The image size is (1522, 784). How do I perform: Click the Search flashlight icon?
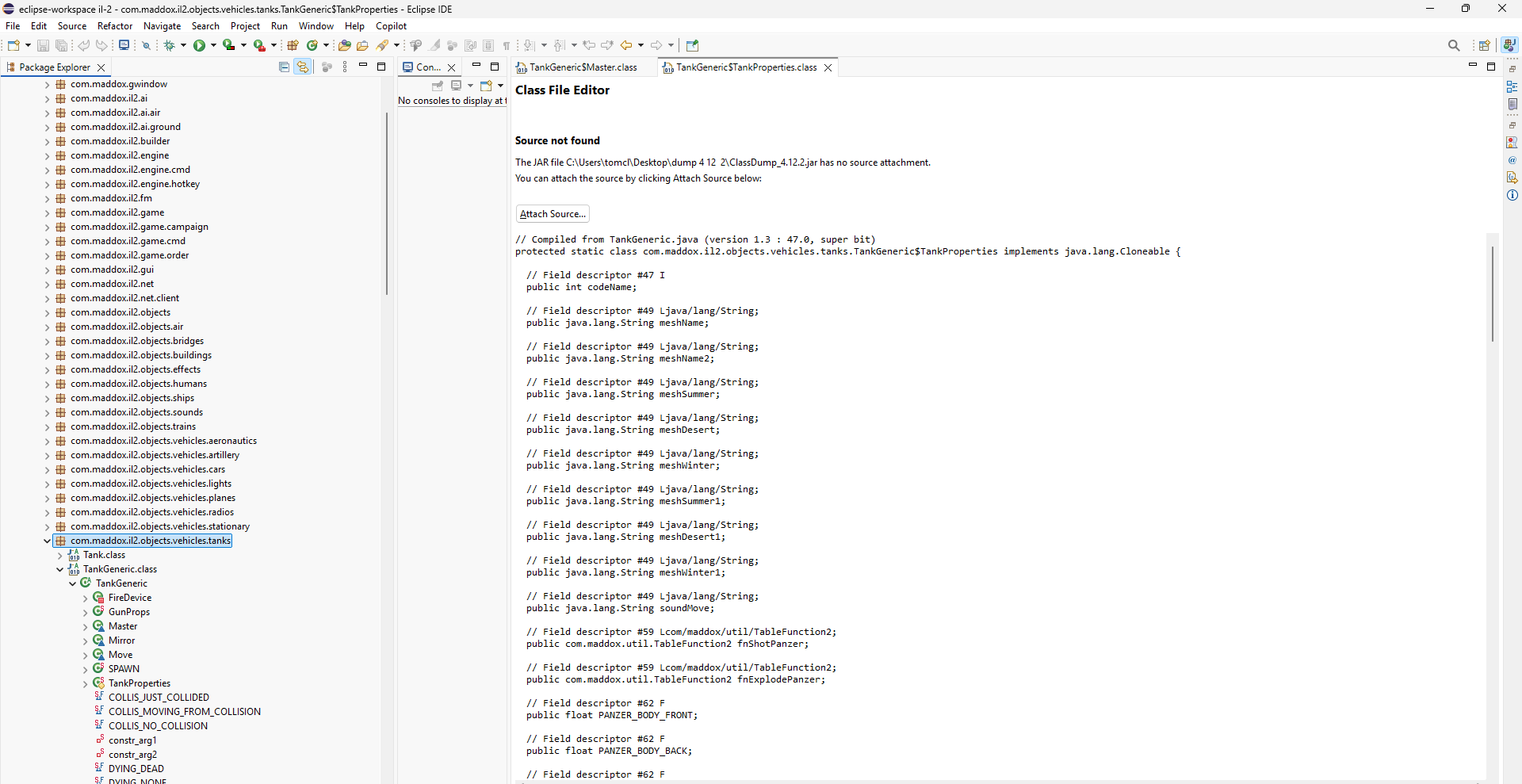[x=383, y=45]
